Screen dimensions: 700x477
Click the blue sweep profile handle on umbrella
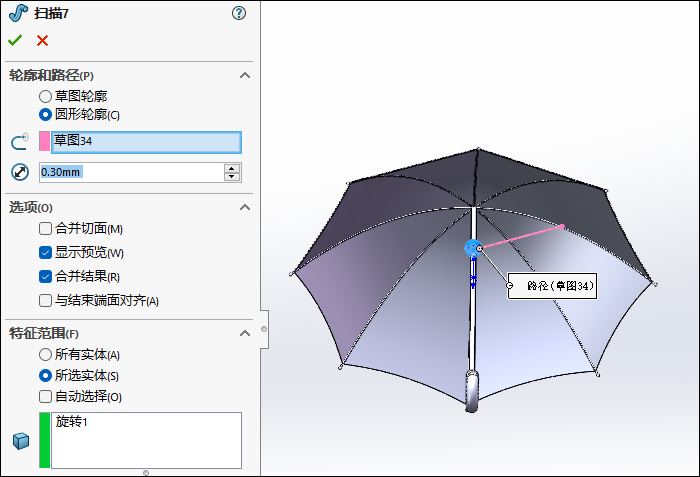point(472,248)
